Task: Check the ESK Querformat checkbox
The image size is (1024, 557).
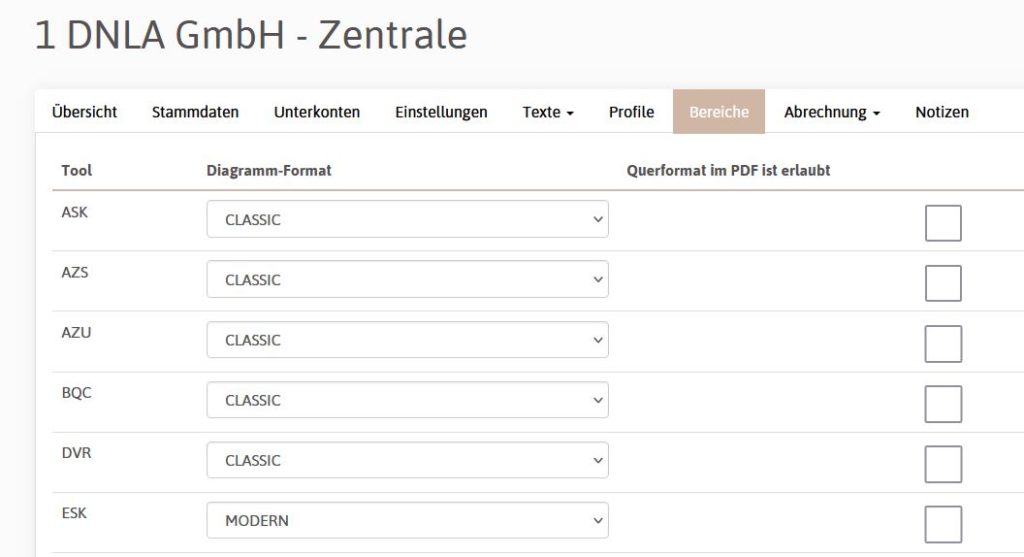Action: click(x=943, y=524)
